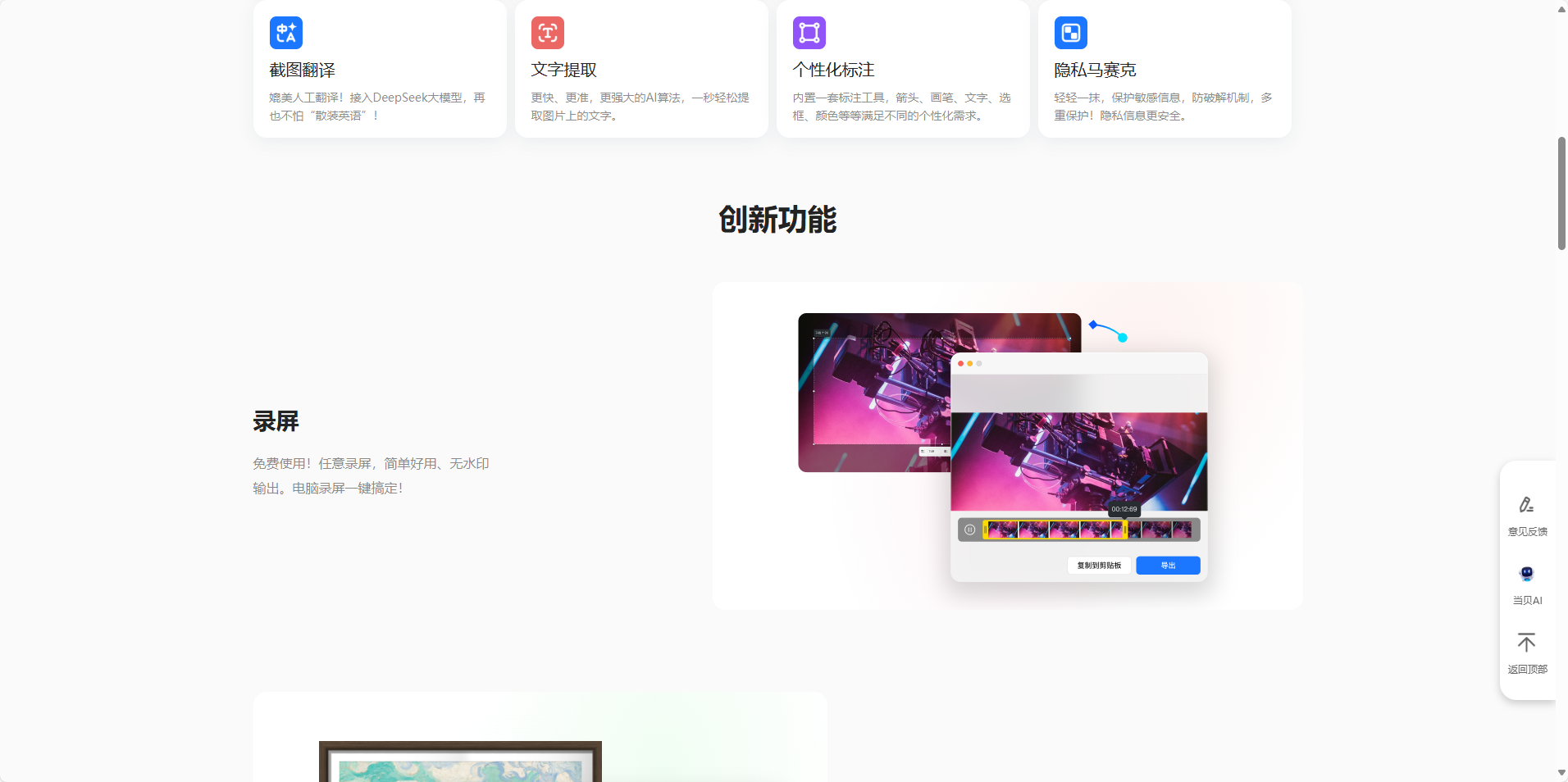The height and width of the screenshot is (782, 1568).
Task: Open the 意见反馈 feedback pencil icon
Action: coord(1526,505)
